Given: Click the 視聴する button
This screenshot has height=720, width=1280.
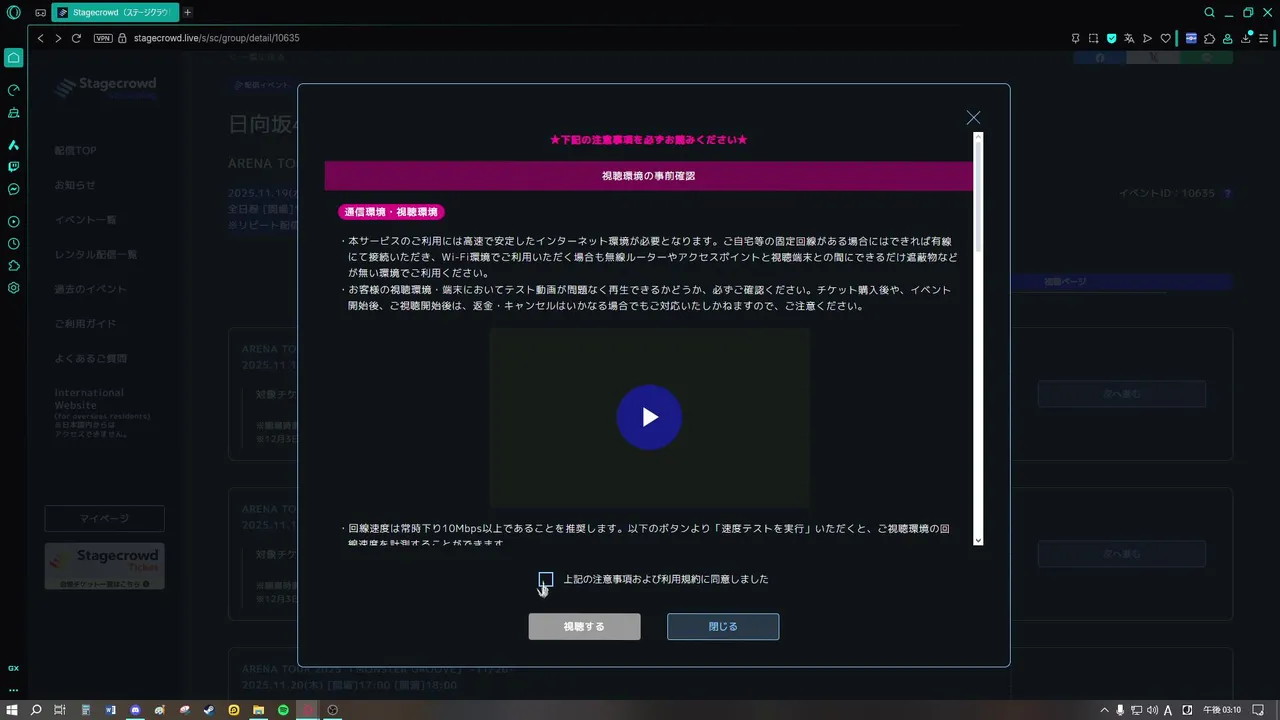Looking at the screenshot, I should point(584,627).
